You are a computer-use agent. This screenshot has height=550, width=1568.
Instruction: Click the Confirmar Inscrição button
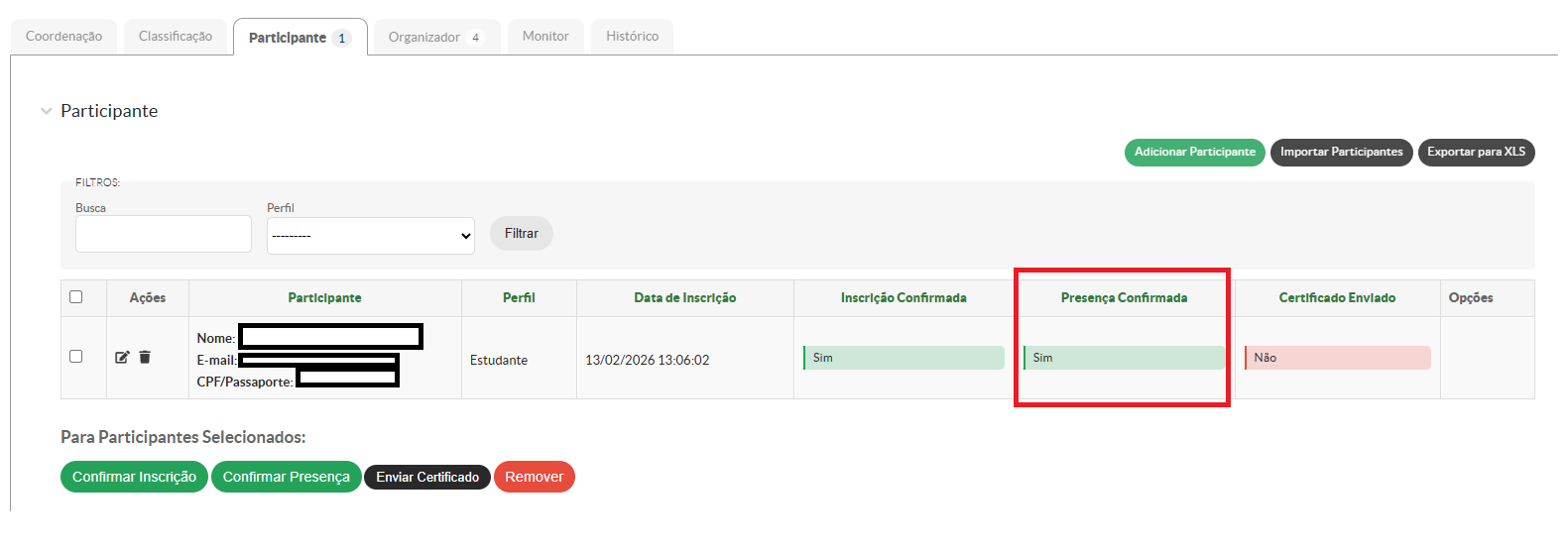coord(134,477)
